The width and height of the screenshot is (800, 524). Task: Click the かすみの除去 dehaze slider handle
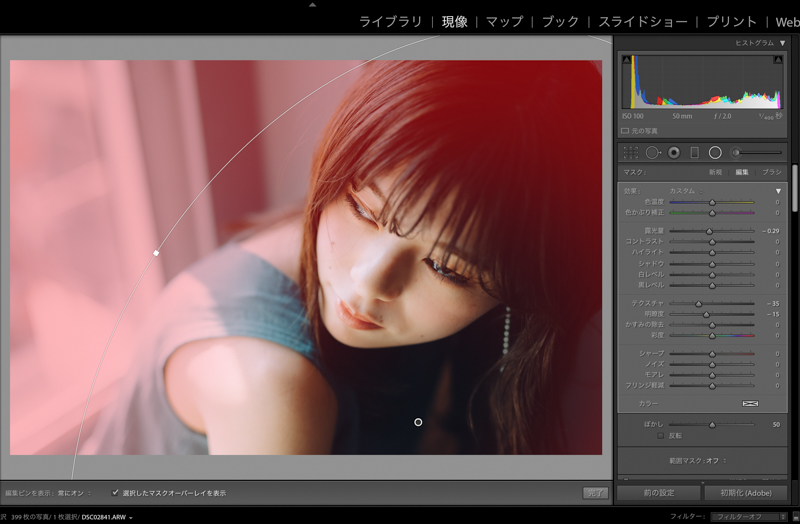pyautogui.click(x=712, y=325)
